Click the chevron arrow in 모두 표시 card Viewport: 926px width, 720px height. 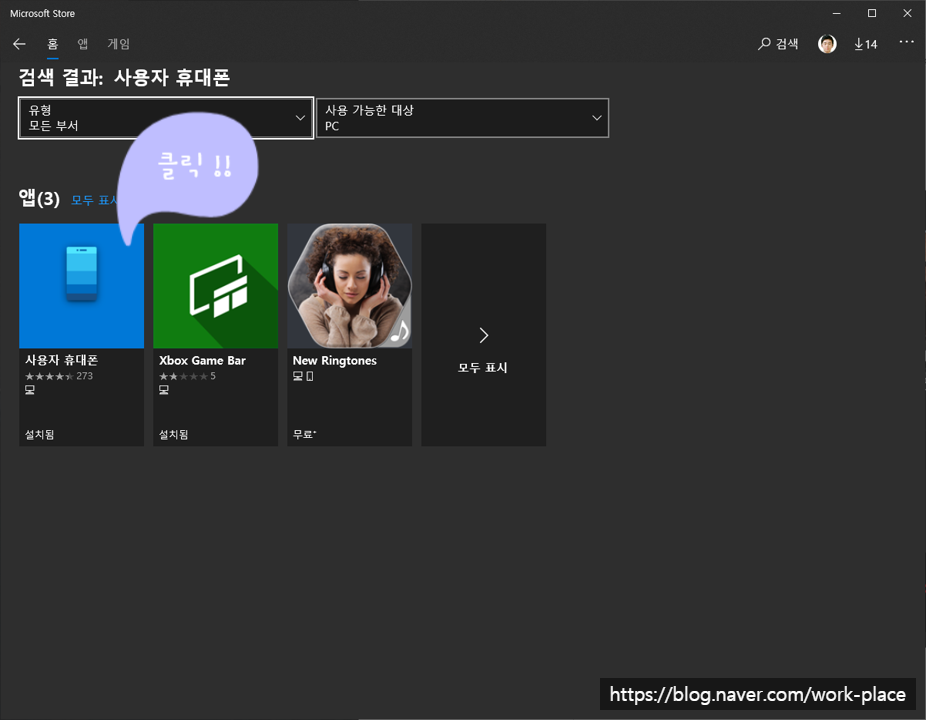tap(484, 335)
